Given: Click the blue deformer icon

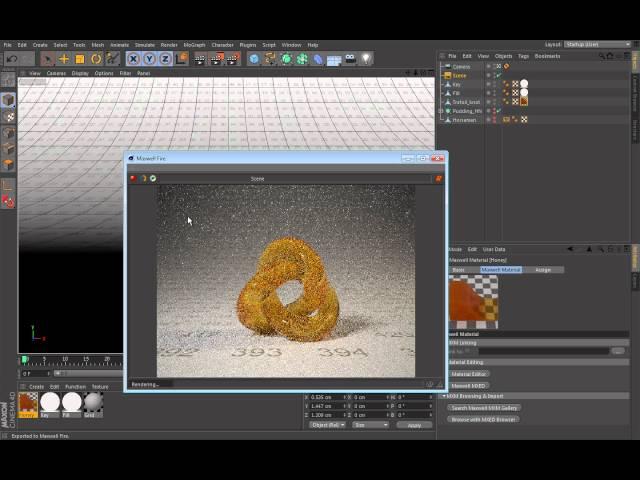Looking at the screenshot, I should 318,60.
